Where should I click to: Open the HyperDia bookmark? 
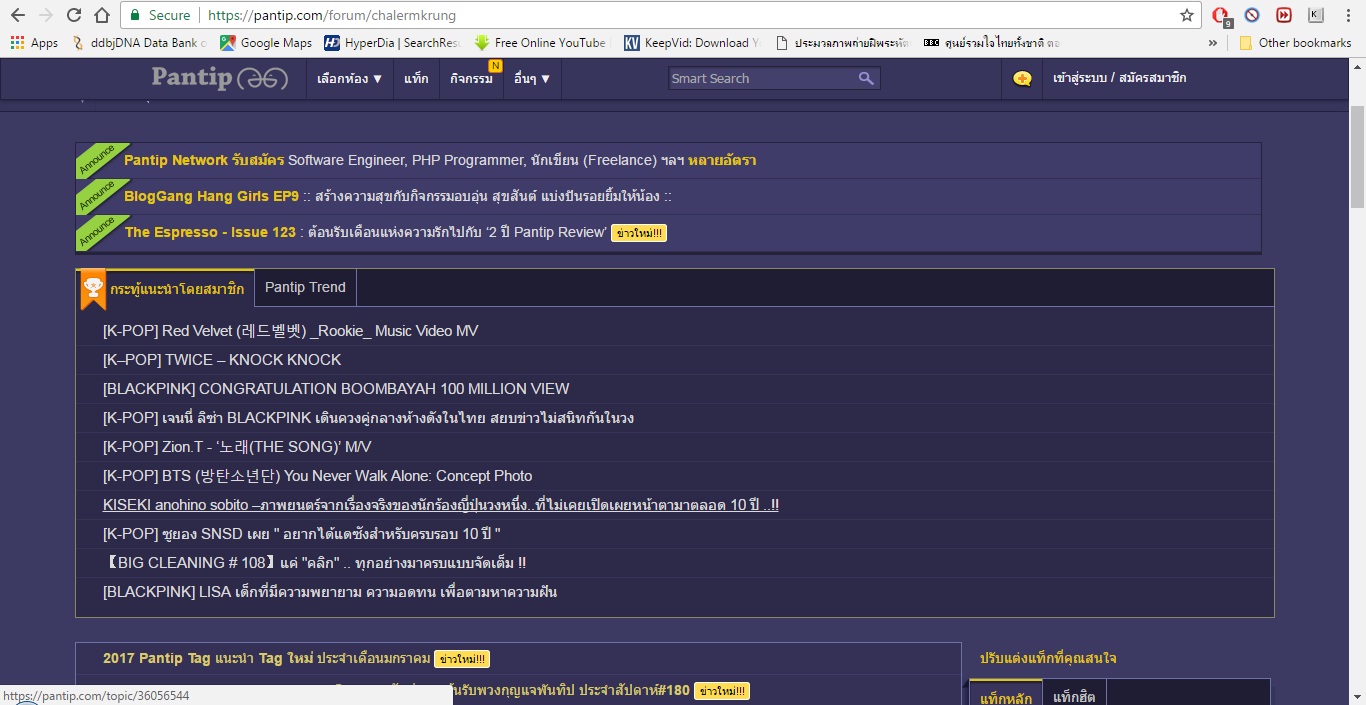point(392,43)
